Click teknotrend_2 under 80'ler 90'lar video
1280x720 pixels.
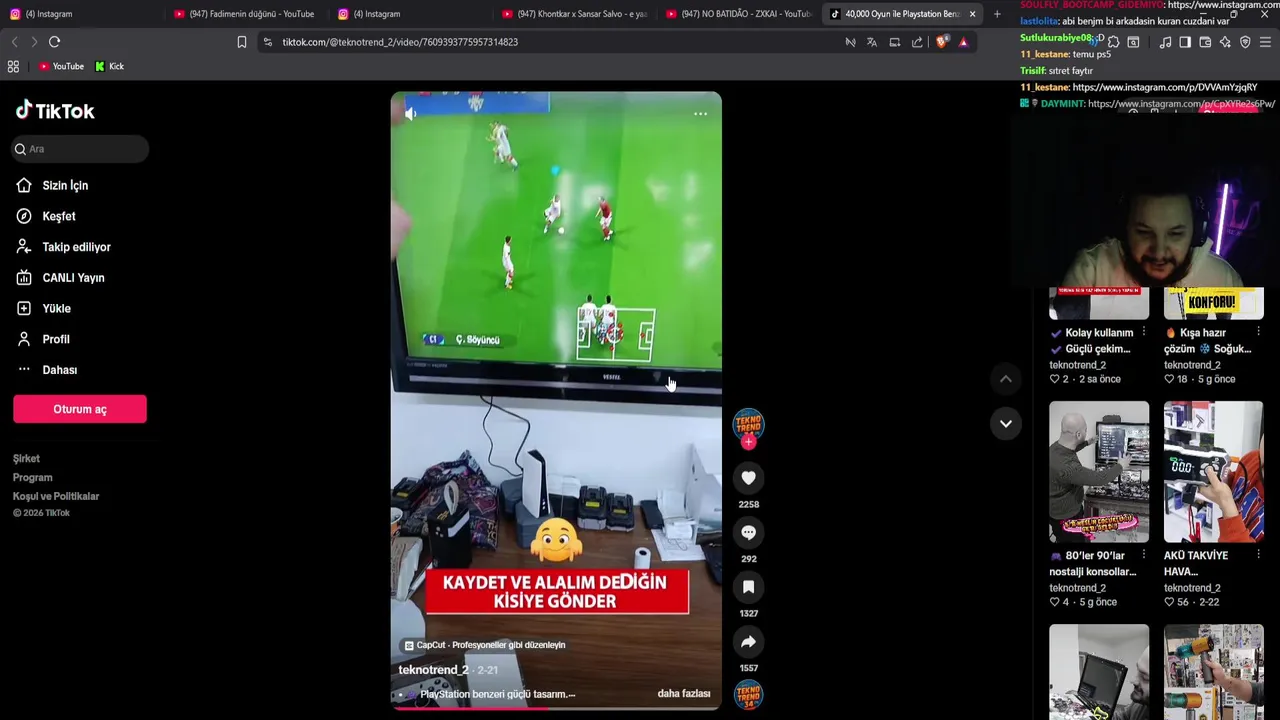point(1077,588)
